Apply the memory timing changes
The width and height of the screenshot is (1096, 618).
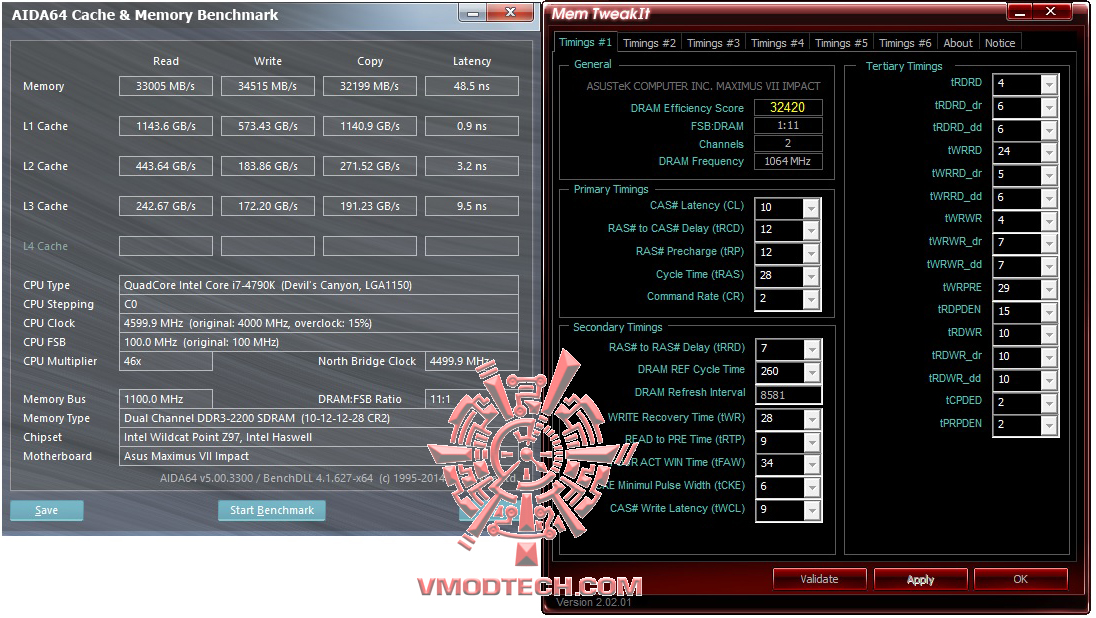click(x=920, y=579)
